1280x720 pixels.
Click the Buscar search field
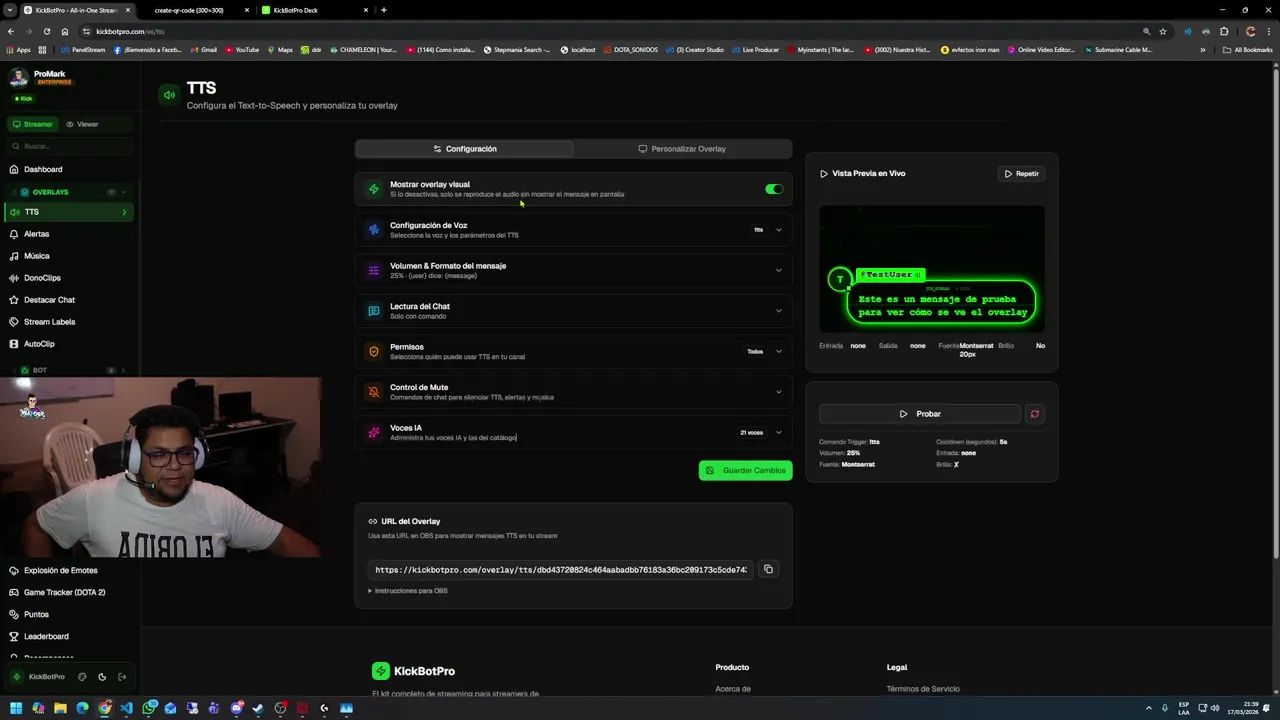tap(69, 146)
